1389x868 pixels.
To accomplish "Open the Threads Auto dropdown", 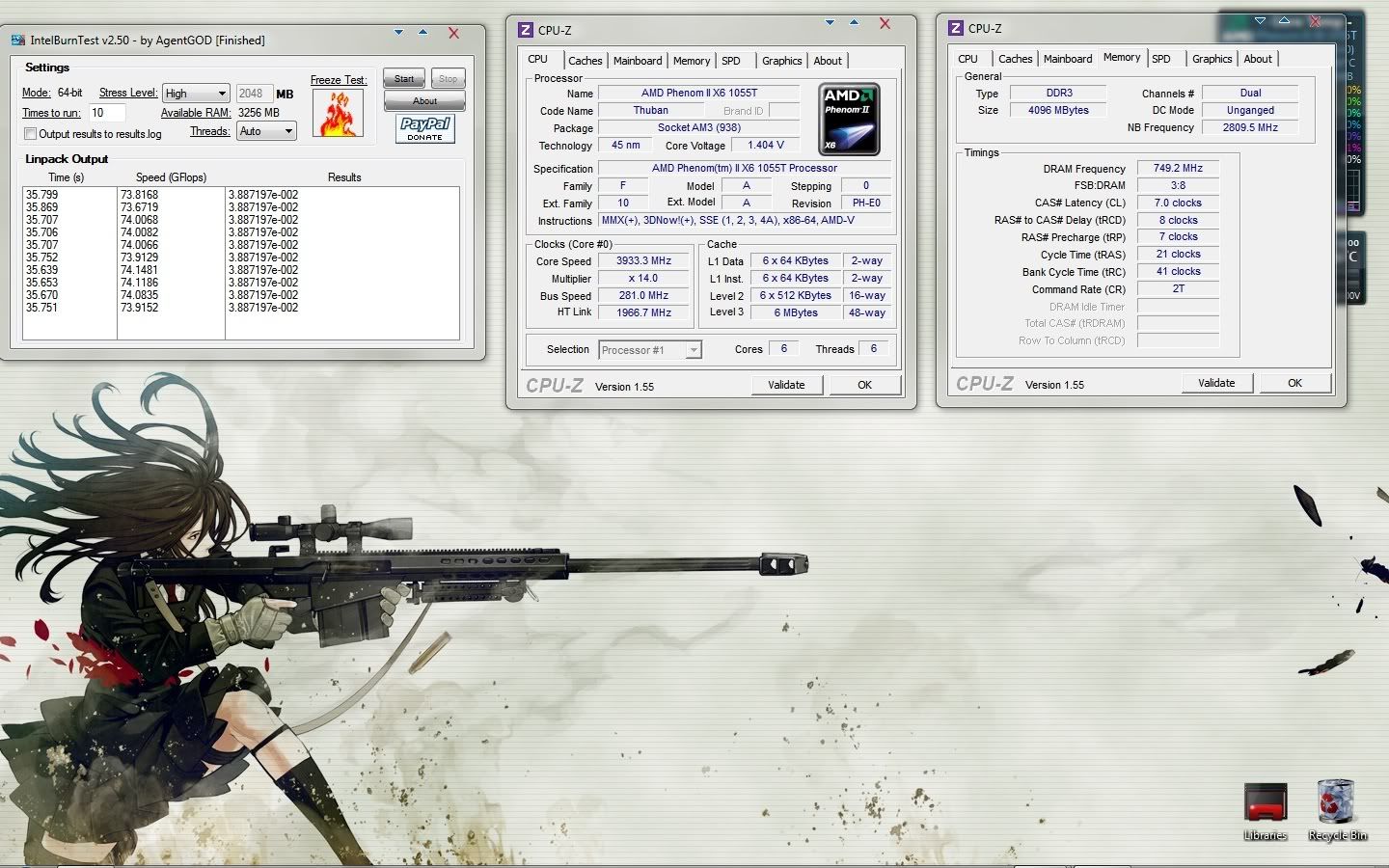I will (x=266, y=131).
